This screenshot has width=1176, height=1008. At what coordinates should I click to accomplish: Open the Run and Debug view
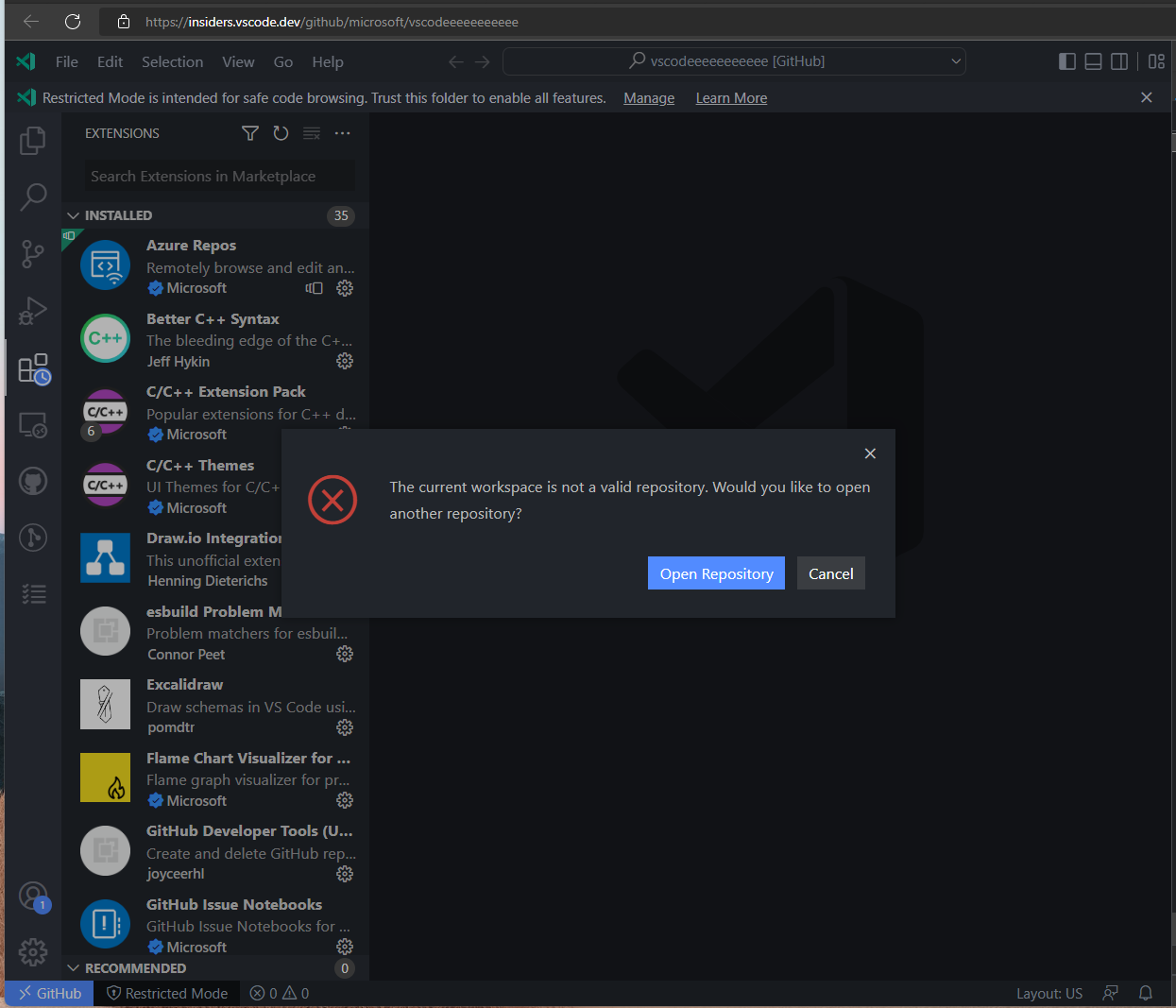point(32,310)
